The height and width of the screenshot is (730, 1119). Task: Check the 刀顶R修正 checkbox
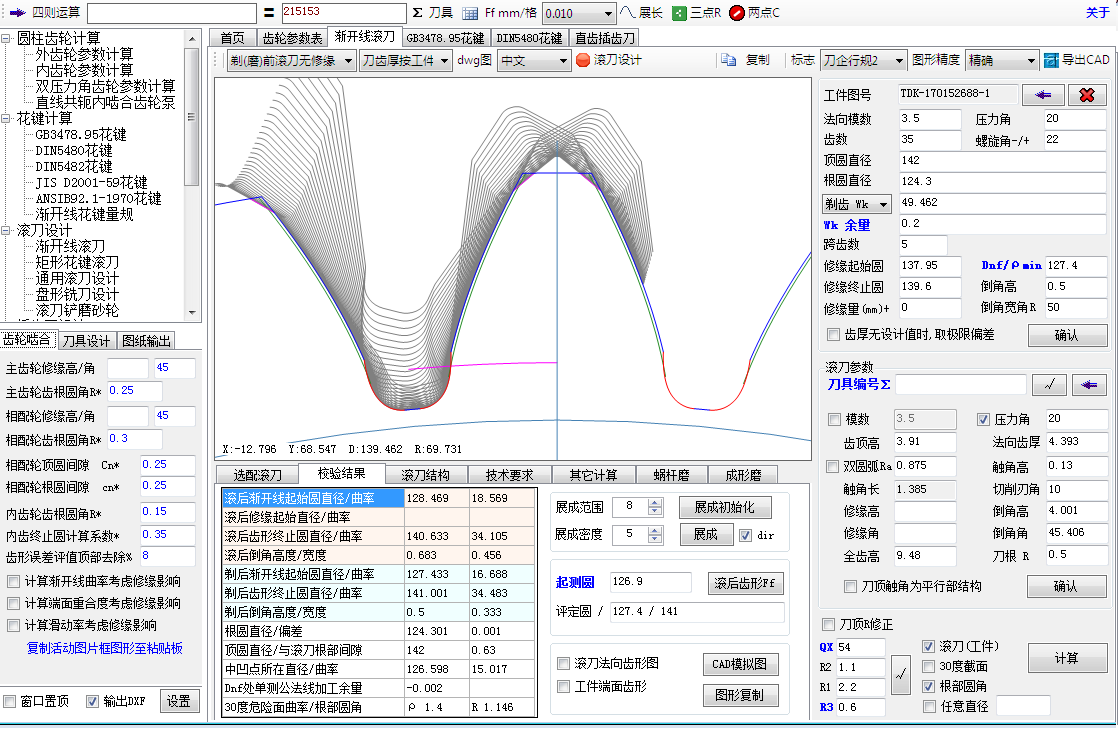pos(829,624)
